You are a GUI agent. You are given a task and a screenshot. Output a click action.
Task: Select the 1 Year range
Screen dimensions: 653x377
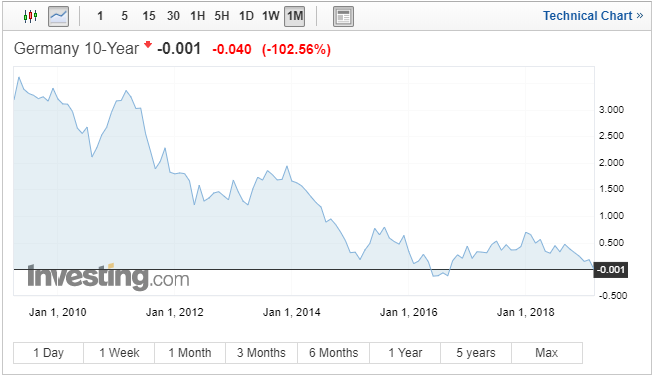(x=405, y=353)
